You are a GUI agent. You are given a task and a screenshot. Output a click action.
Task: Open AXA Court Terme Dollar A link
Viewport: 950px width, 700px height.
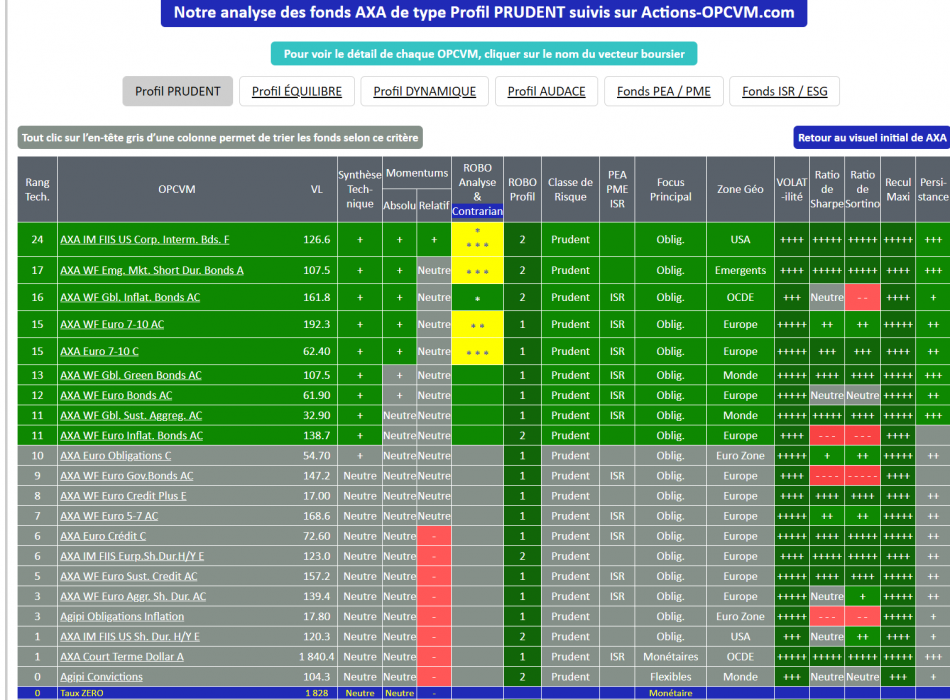click(x=122, y=656)
